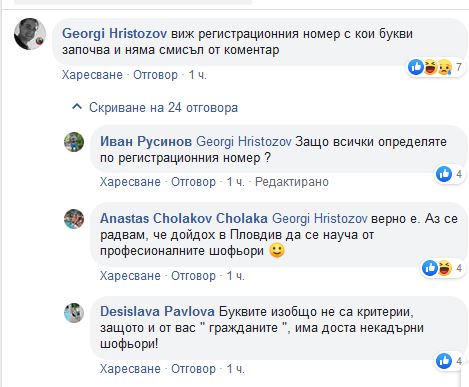This screenshot has height=387, width=469.
Task: Open the Anastas Cholakov Cholaka name link
Action: coord(184,219)
